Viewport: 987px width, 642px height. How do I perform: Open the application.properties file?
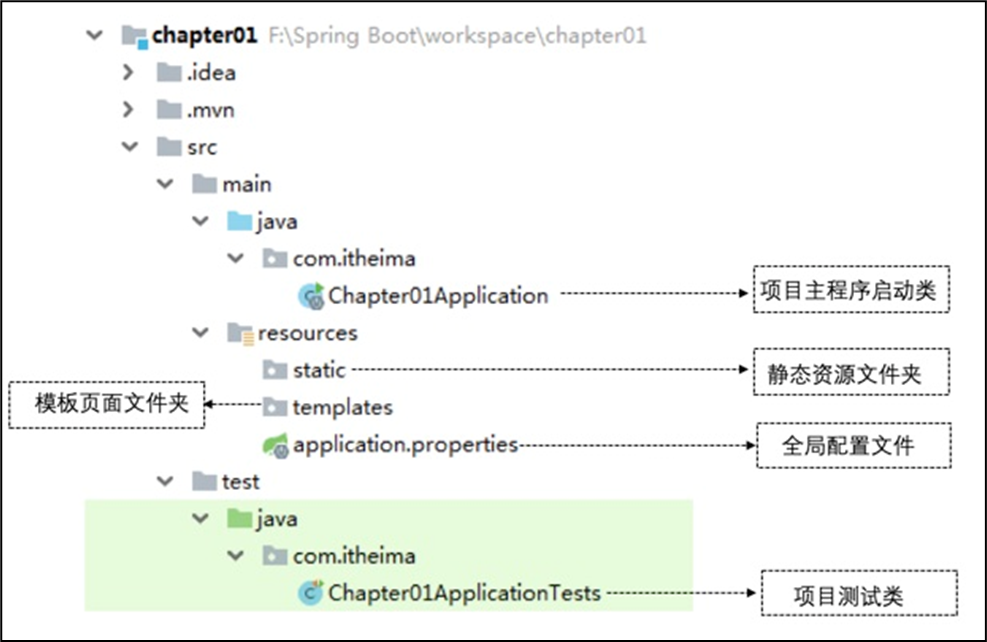(405, 444)
